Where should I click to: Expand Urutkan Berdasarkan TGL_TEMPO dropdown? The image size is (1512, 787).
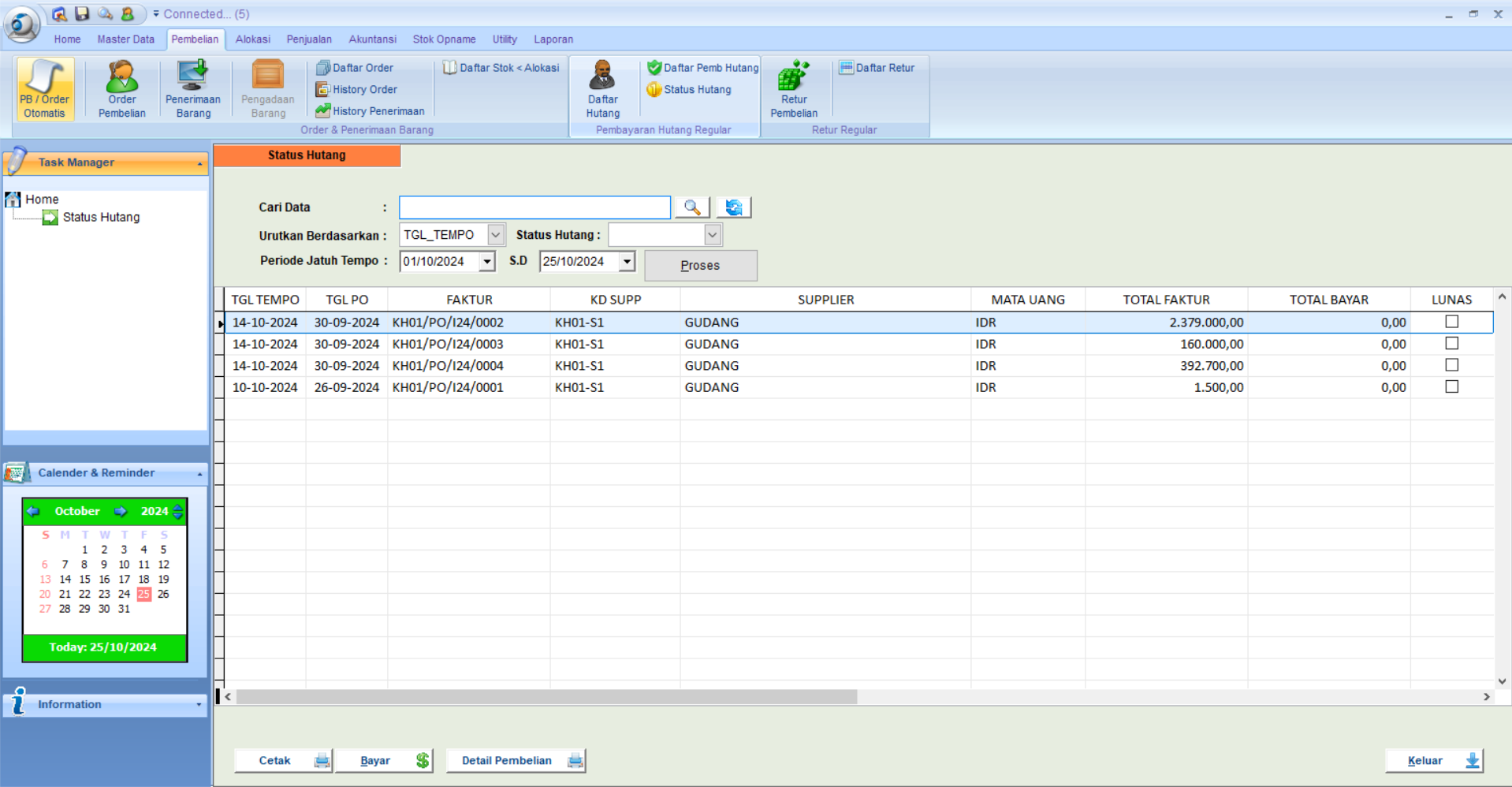(x=495, y=235)
